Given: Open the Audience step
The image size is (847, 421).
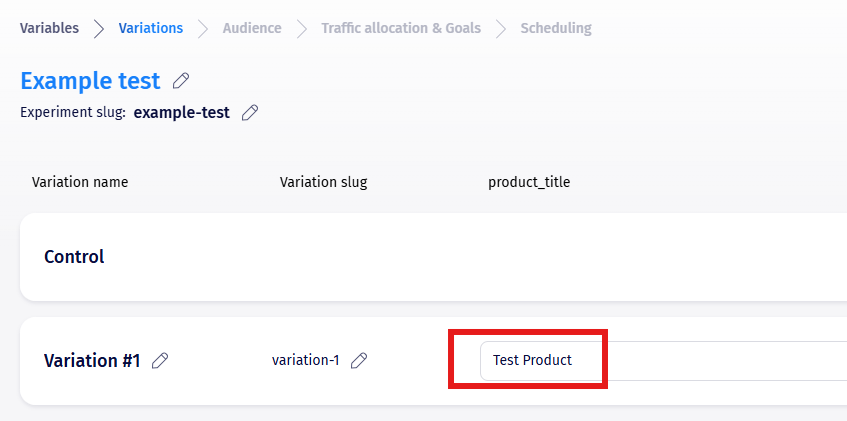Looking at the screenshot, I should click(x=252, y=28).
